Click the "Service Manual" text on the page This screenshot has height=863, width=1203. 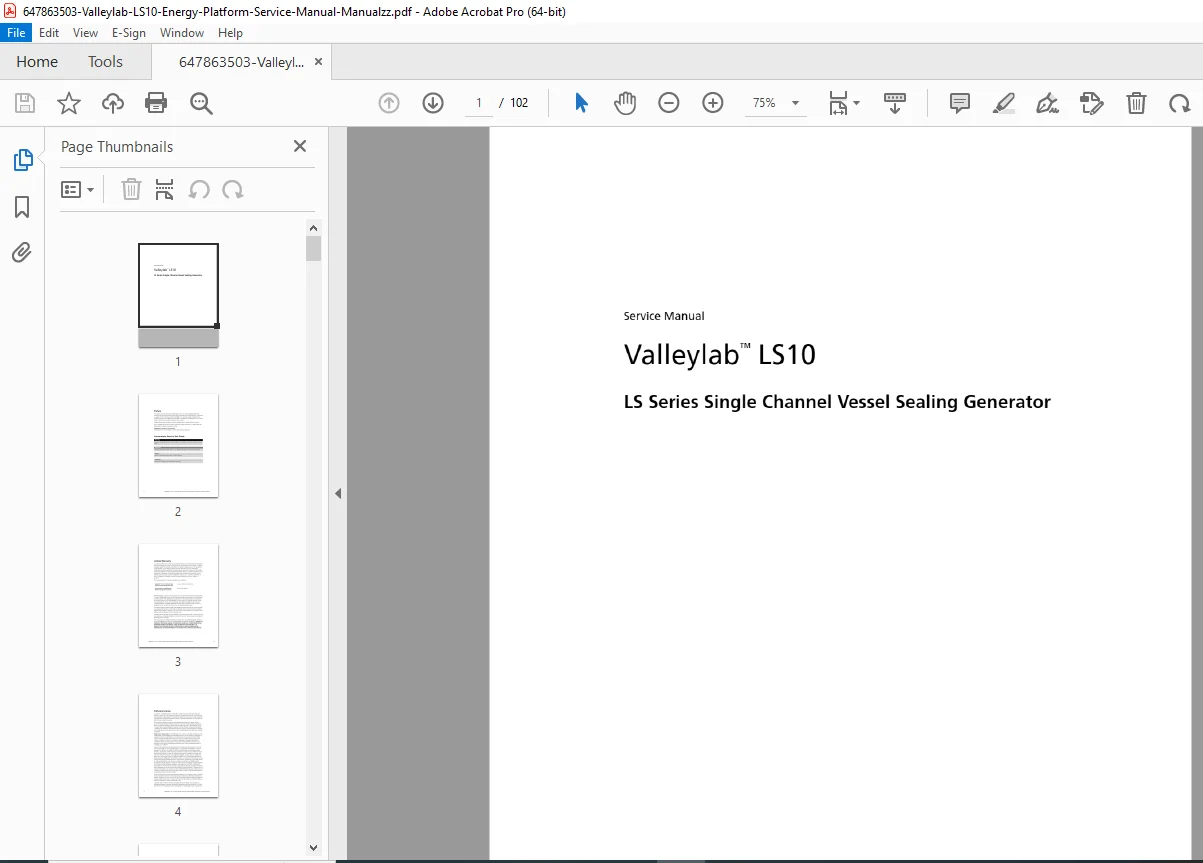click(x=664, y=316)
